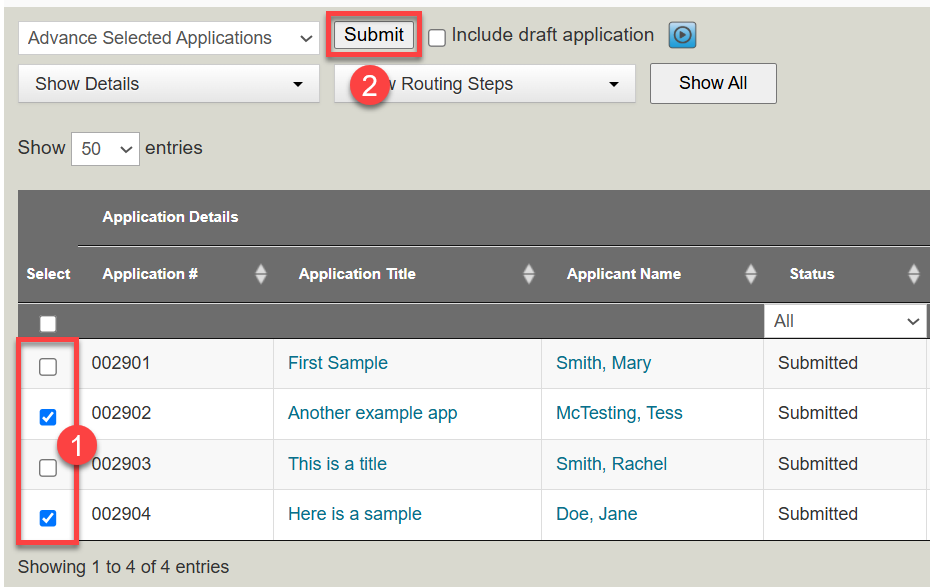Expand the Show Details dropdown
This screenshot has width=930, height=587.
point(167,84)
